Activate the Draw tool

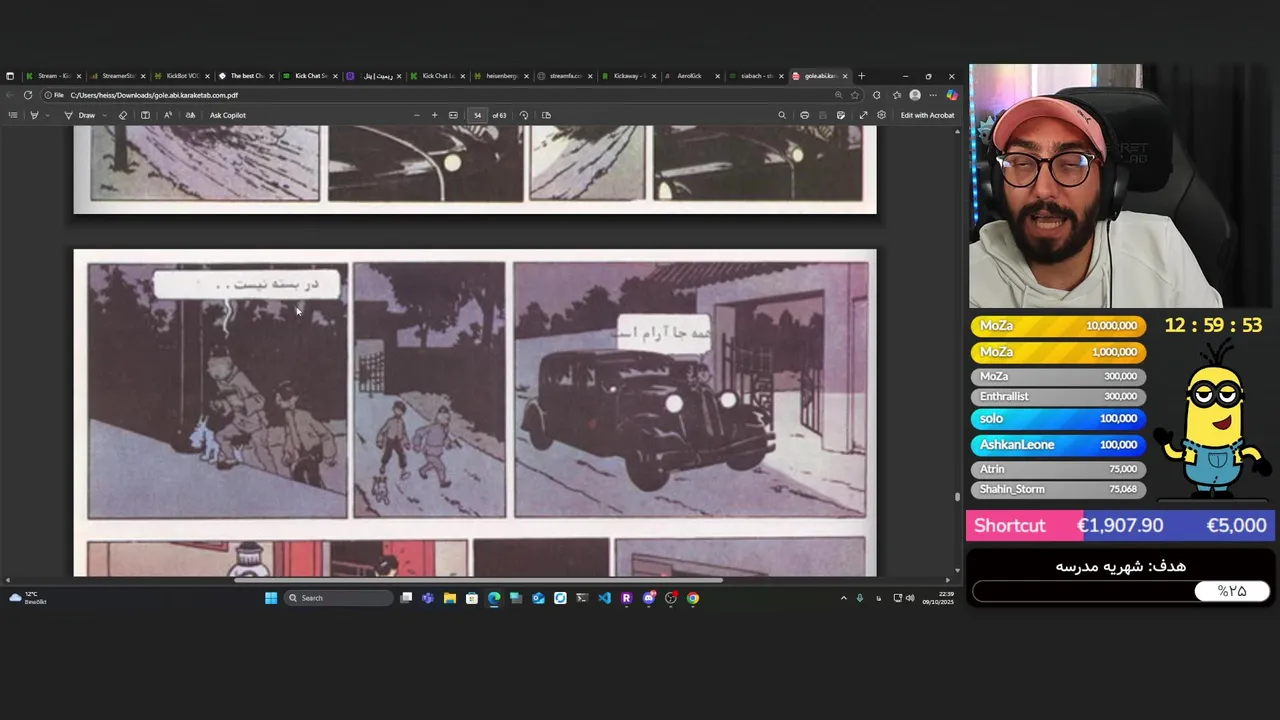pos(80,115)
